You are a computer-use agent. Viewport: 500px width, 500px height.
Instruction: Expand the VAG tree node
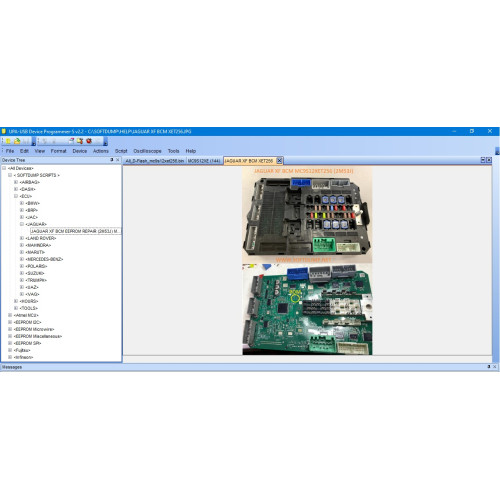pos(22,294)
